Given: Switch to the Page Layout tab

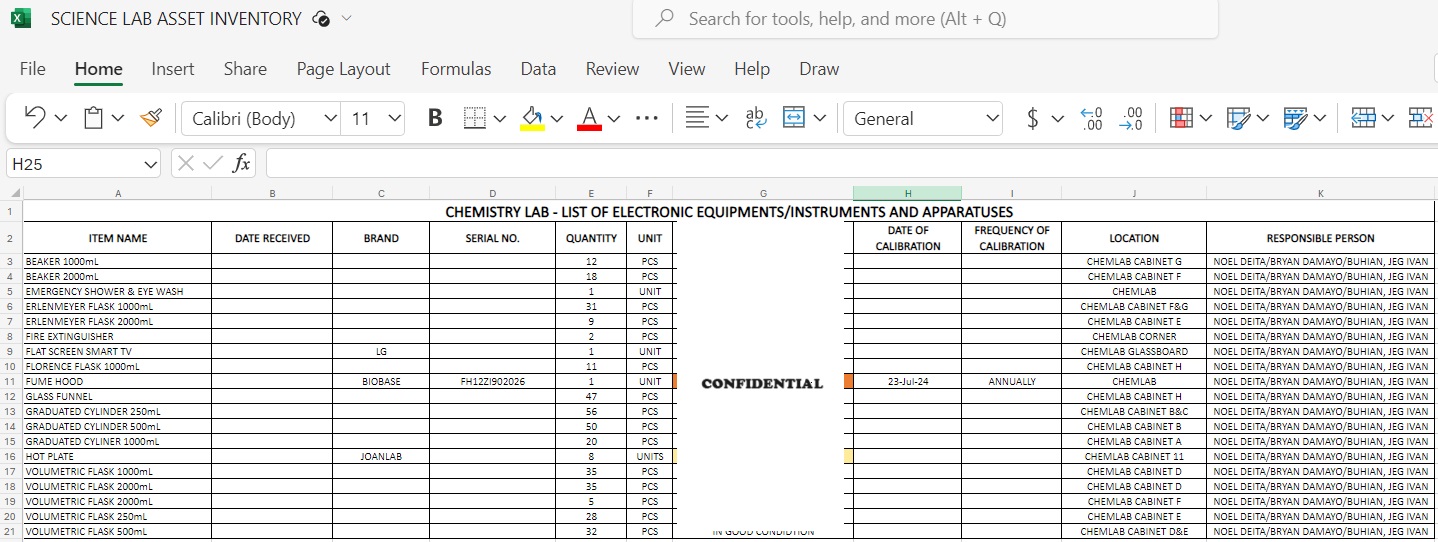Looking at the screenshot, I should (343, 69).
